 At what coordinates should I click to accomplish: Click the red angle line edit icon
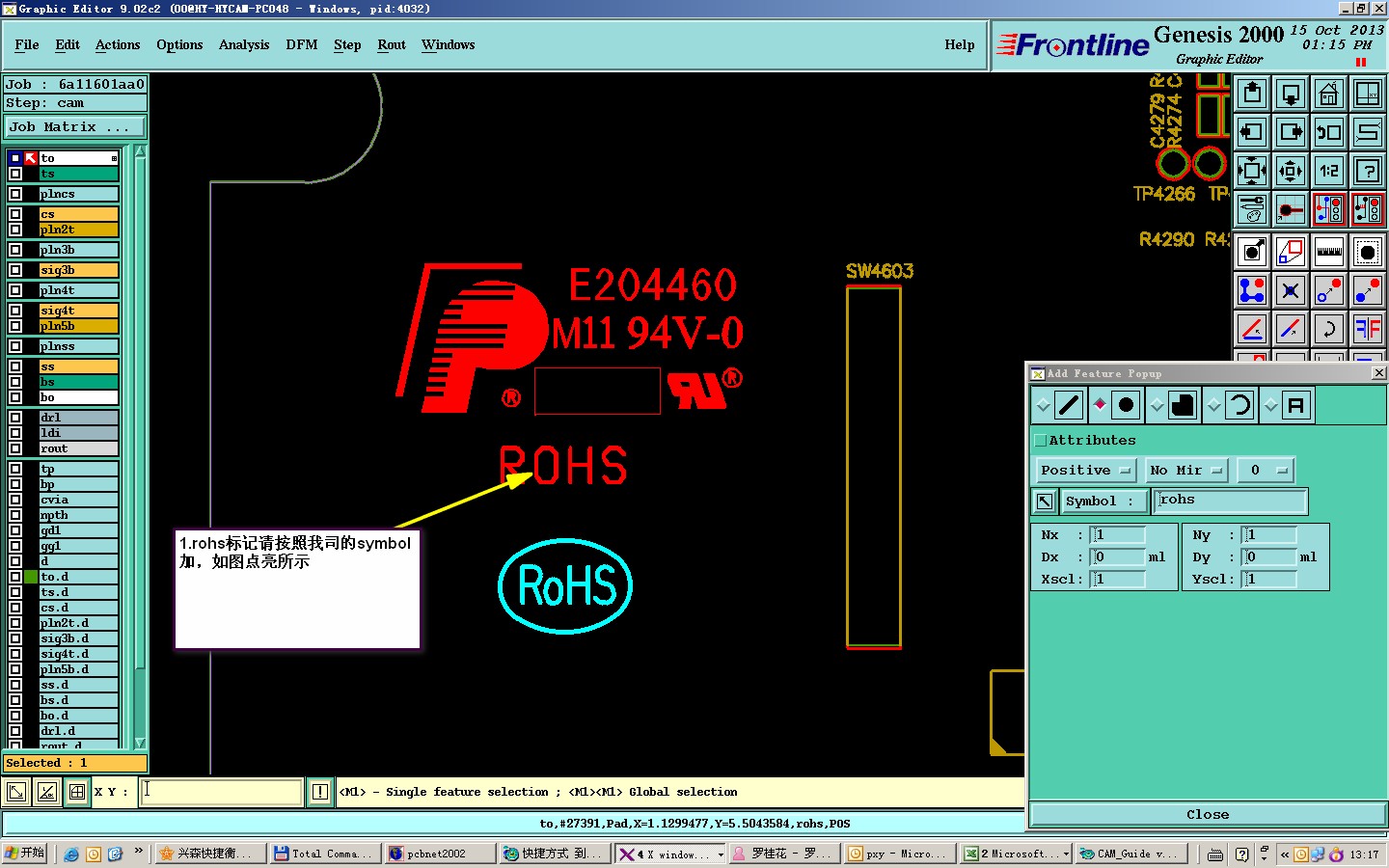pyautogui.click(x=1252, y=329)
